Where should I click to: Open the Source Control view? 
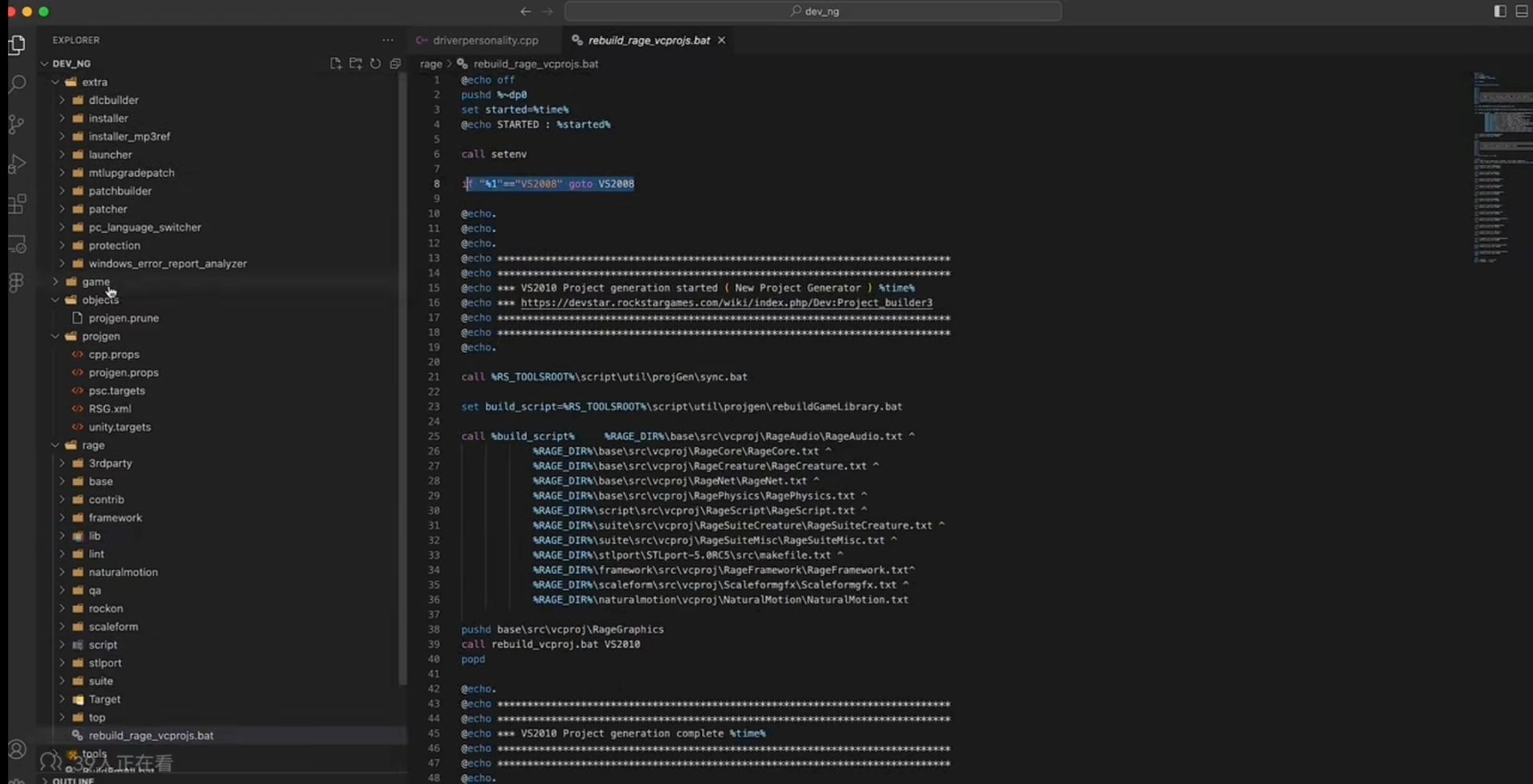17,124
